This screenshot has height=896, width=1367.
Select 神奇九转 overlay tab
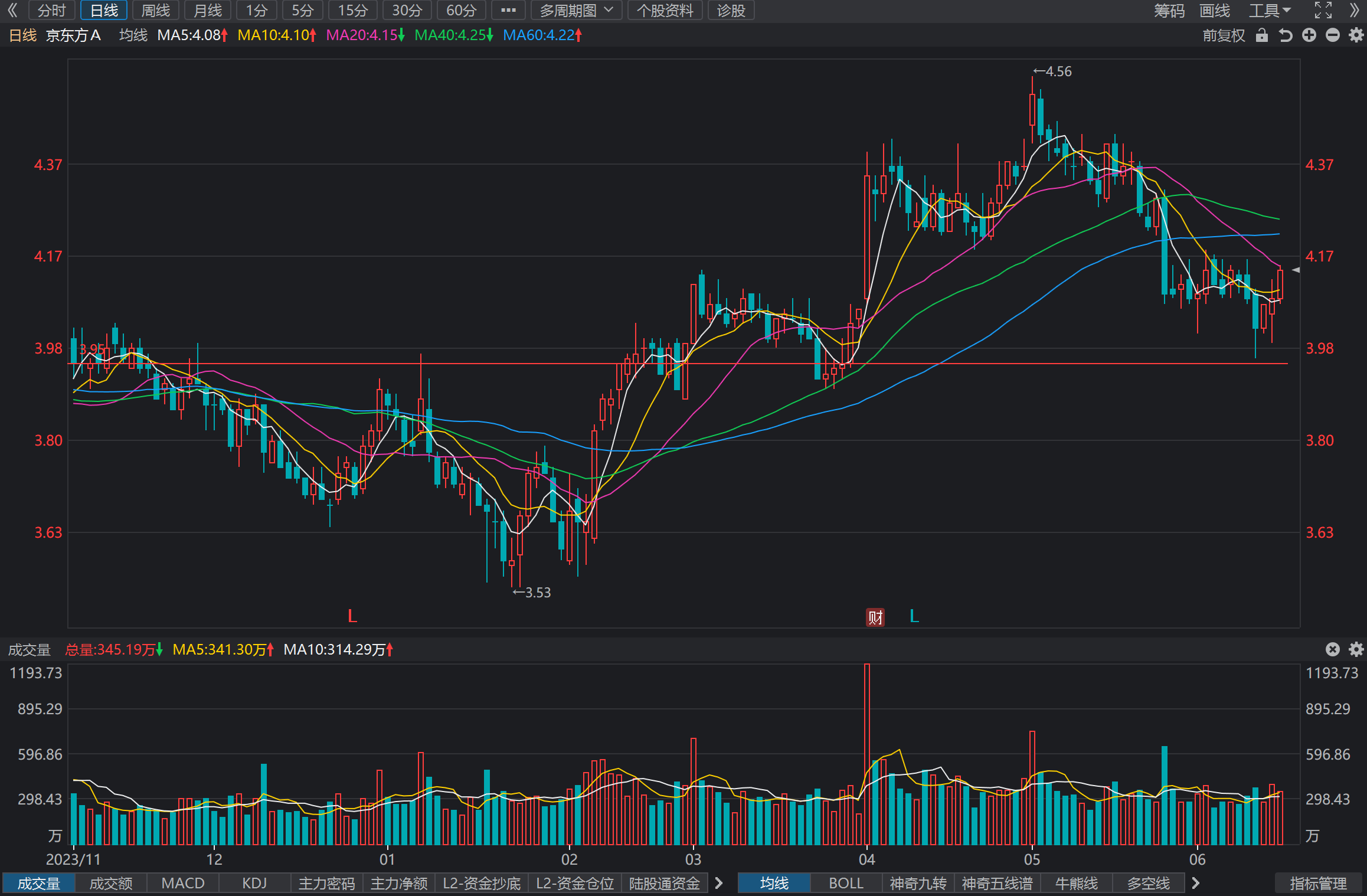tap(918, 884)
